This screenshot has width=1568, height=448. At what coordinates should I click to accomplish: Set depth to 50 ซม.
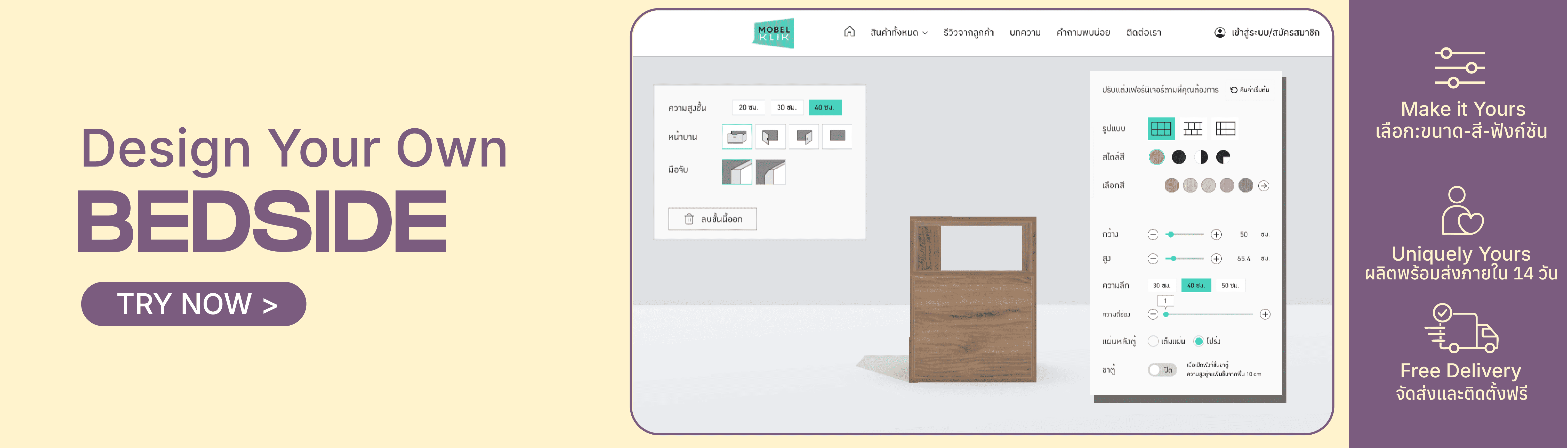point(1230,285)
